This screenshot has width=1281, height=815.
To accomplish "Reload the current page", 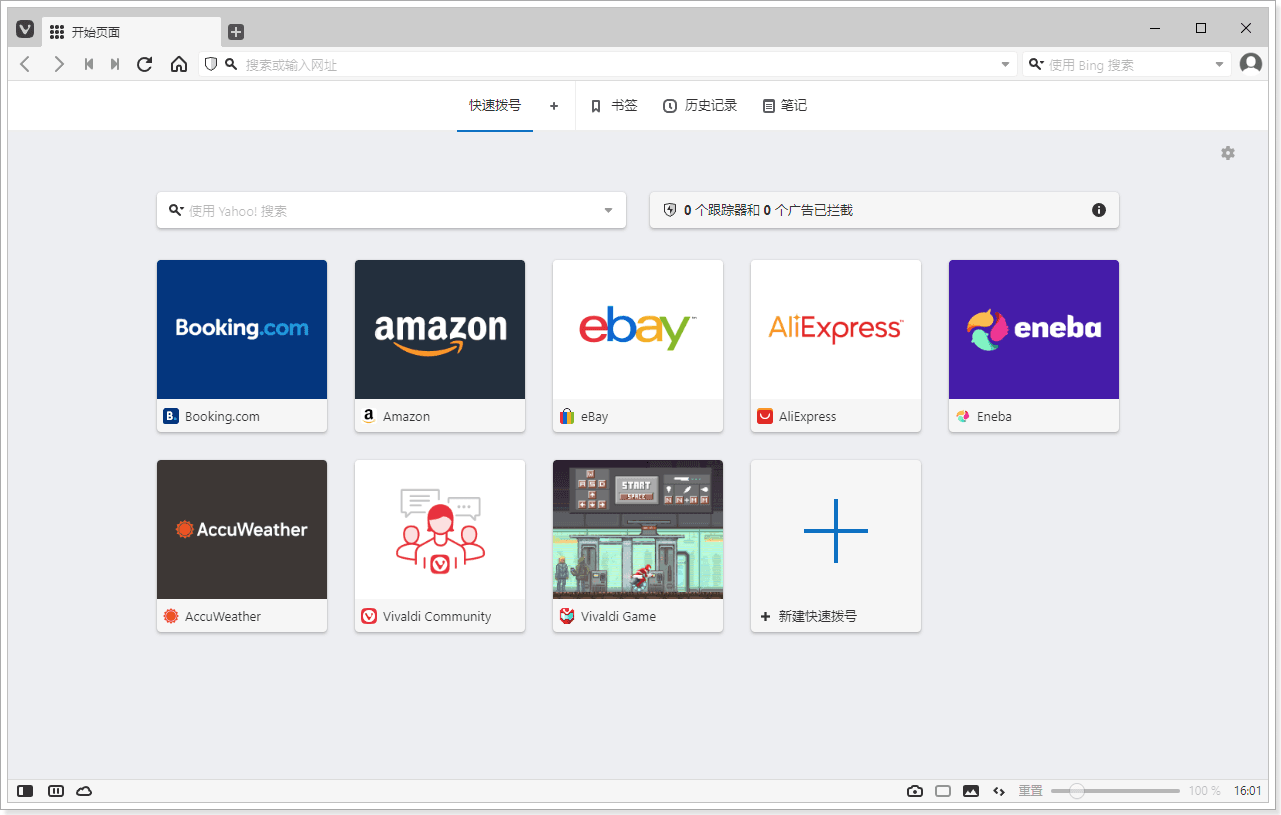I will [145, 64].
